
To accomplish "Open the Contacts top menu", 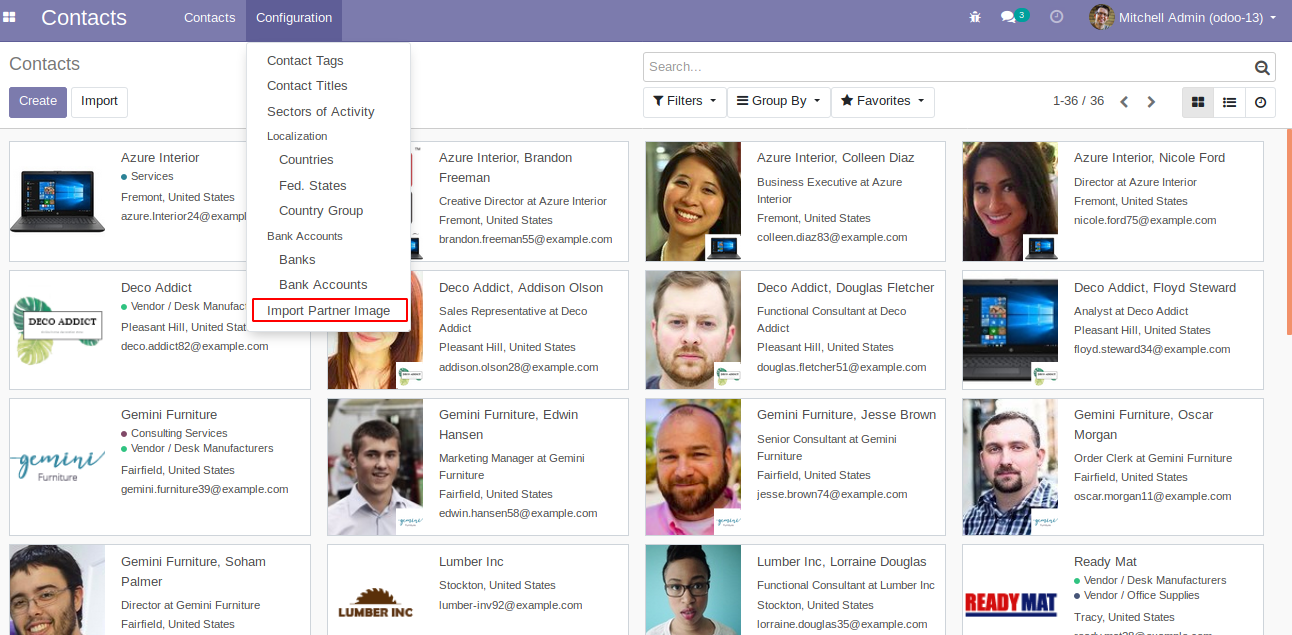I will pos(209,17).
